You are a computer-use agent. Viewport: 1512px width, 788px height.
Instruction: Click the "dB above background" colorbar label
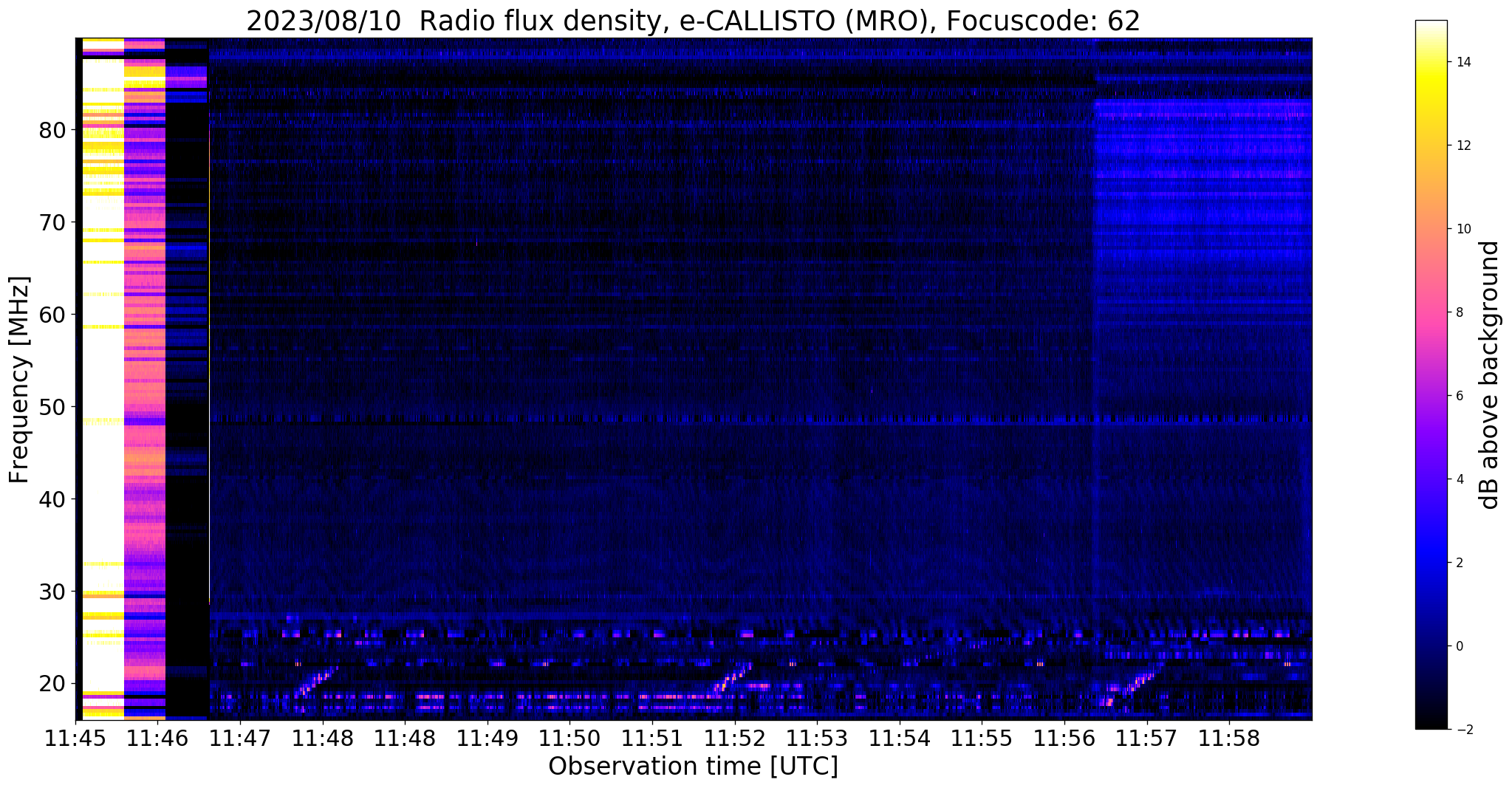(x=1490, y=374)
